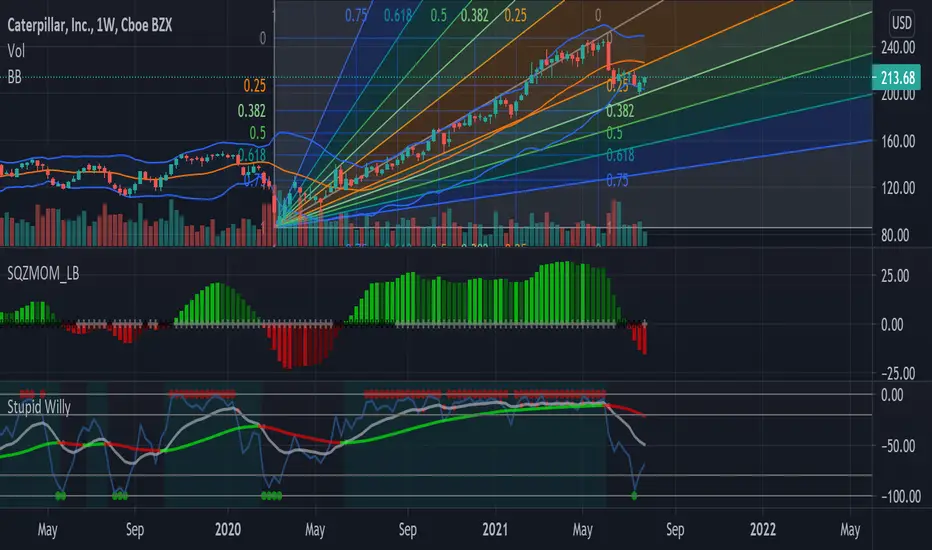Click the 2022 label on time axis
This screenshot has width=932, height=550.
coord(762,529)
